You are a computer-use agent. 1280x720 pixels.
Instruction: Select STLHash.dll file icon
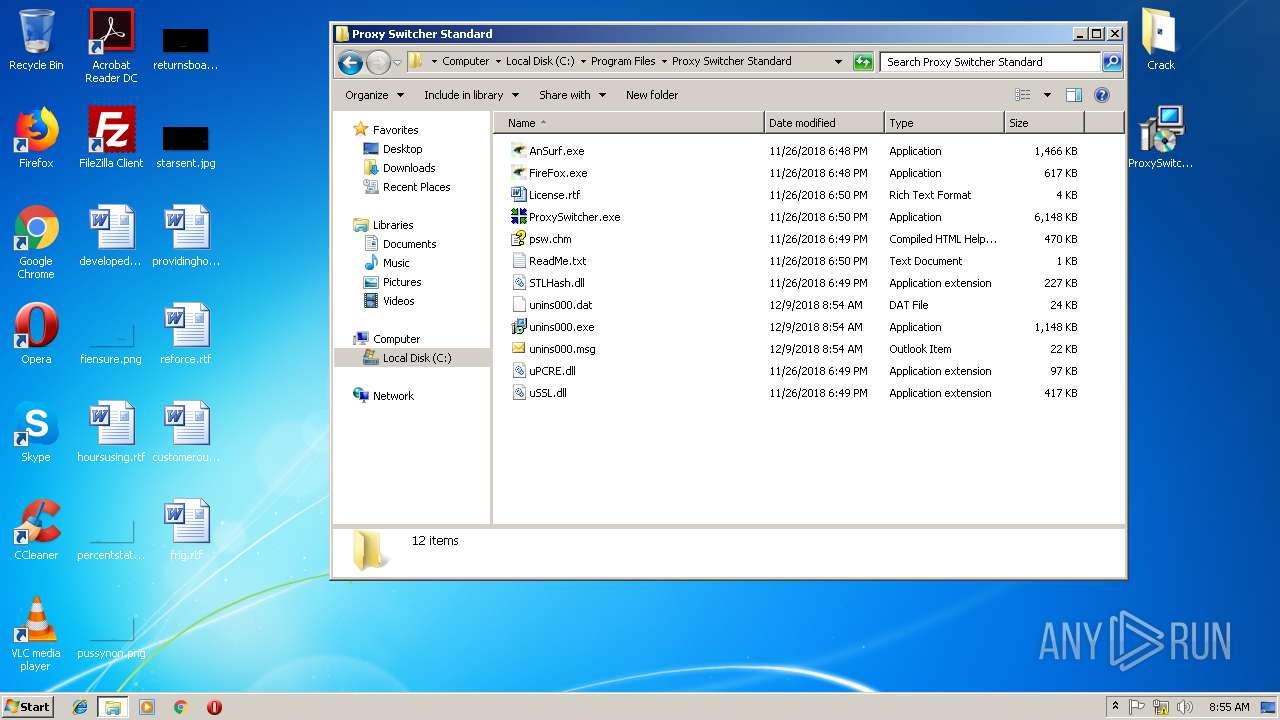click(518, 283)
